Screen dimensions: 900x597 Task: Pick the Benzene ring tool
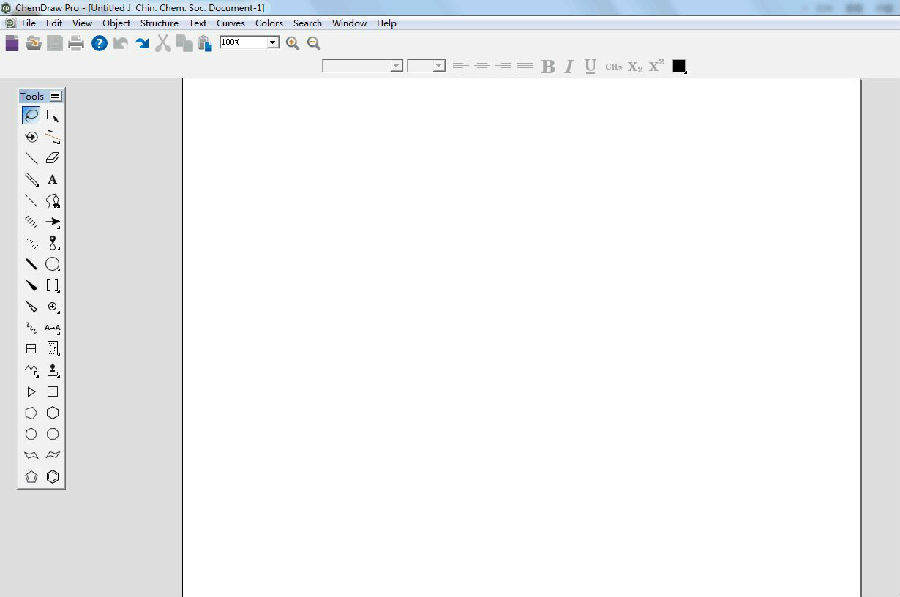[x=53, y=477]
